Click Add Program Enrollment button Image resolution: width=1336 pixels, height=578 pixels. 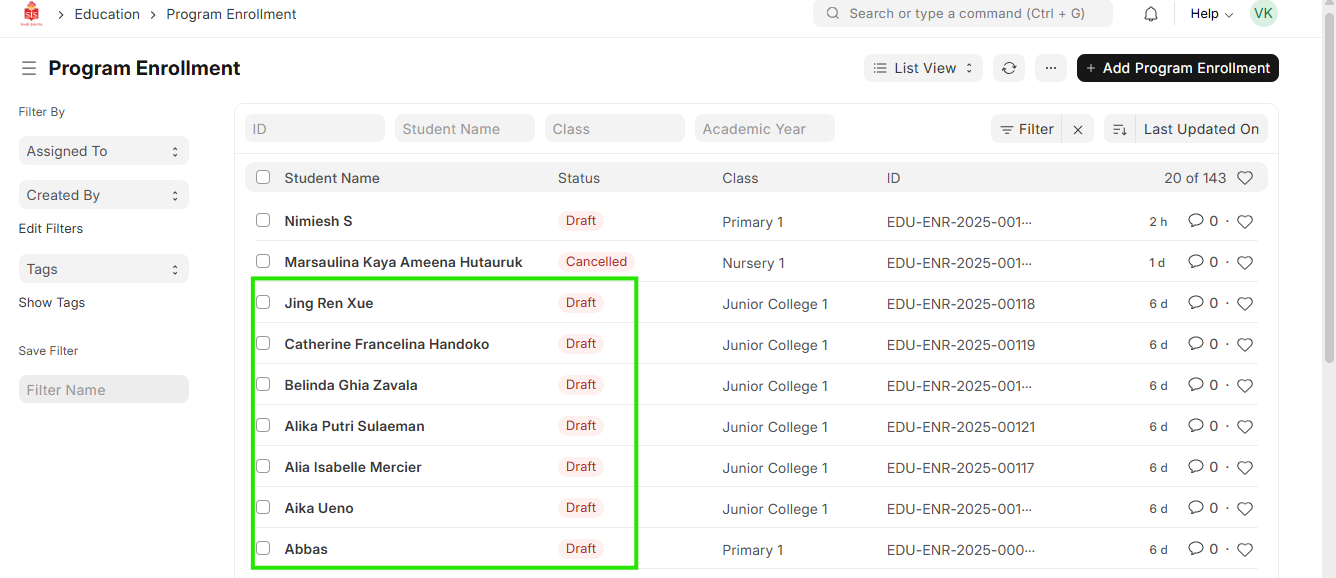(1177, 68)
